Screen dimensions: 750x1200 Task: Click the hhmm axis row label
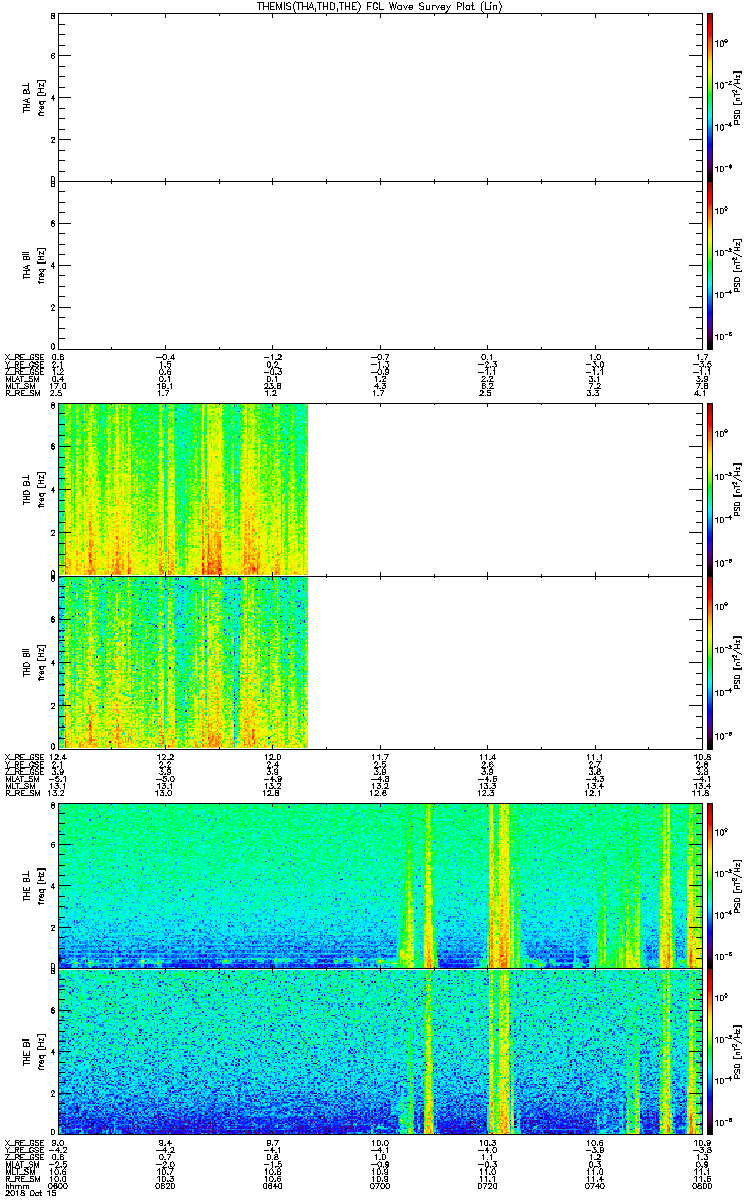[x=15, y=1185]
